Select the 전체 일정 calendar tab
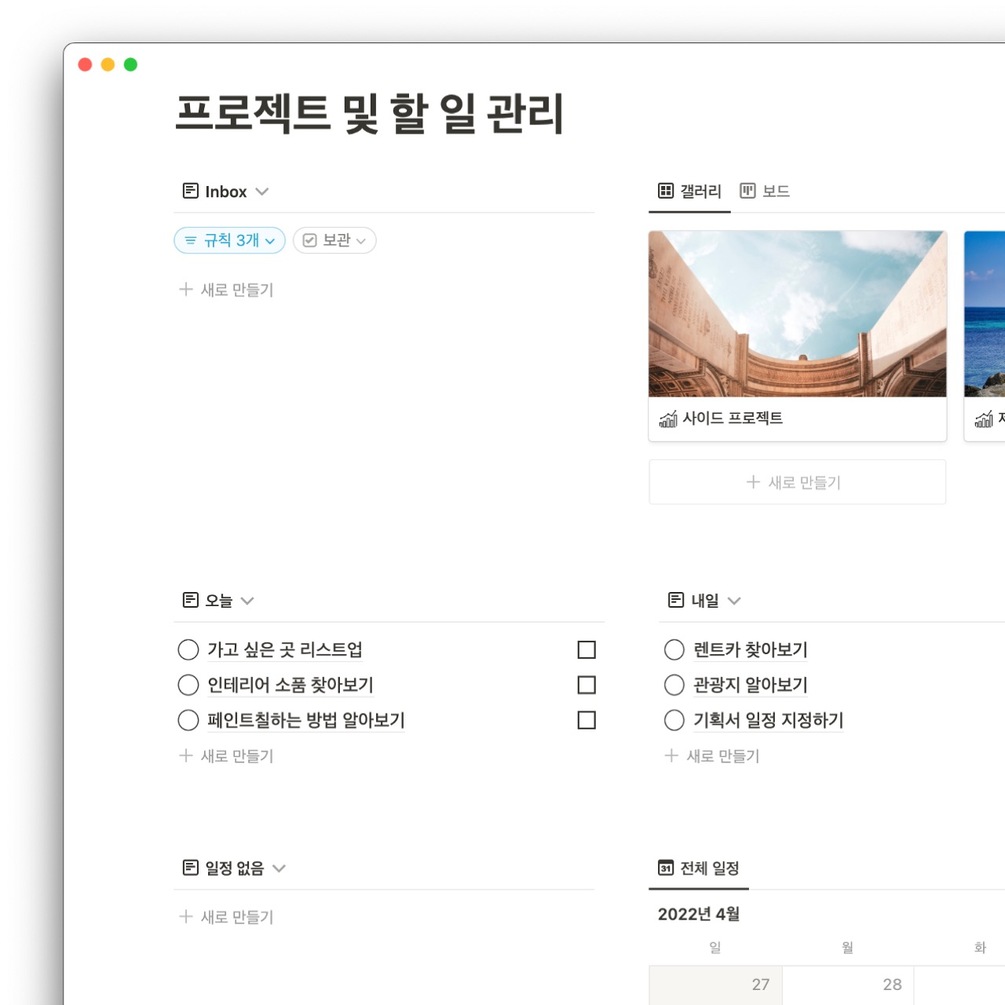This screenshot has width=1005, height=1005. 699,868
